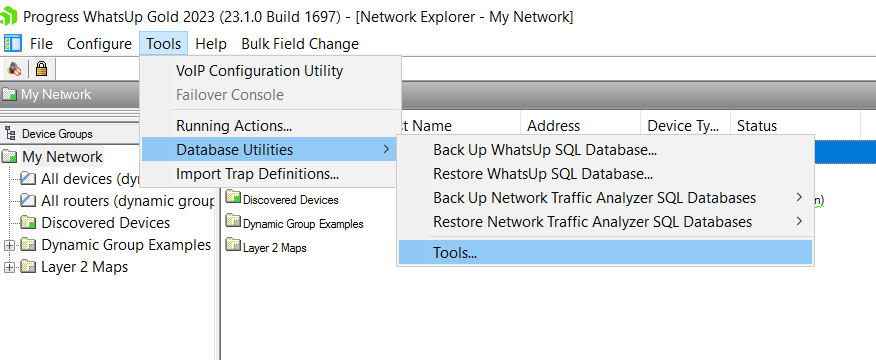Click Dynamic Group Examples folder icon in tree
The height and width of the screenshot is (360, 876).
pyautogui.click(x=28, y=245)
